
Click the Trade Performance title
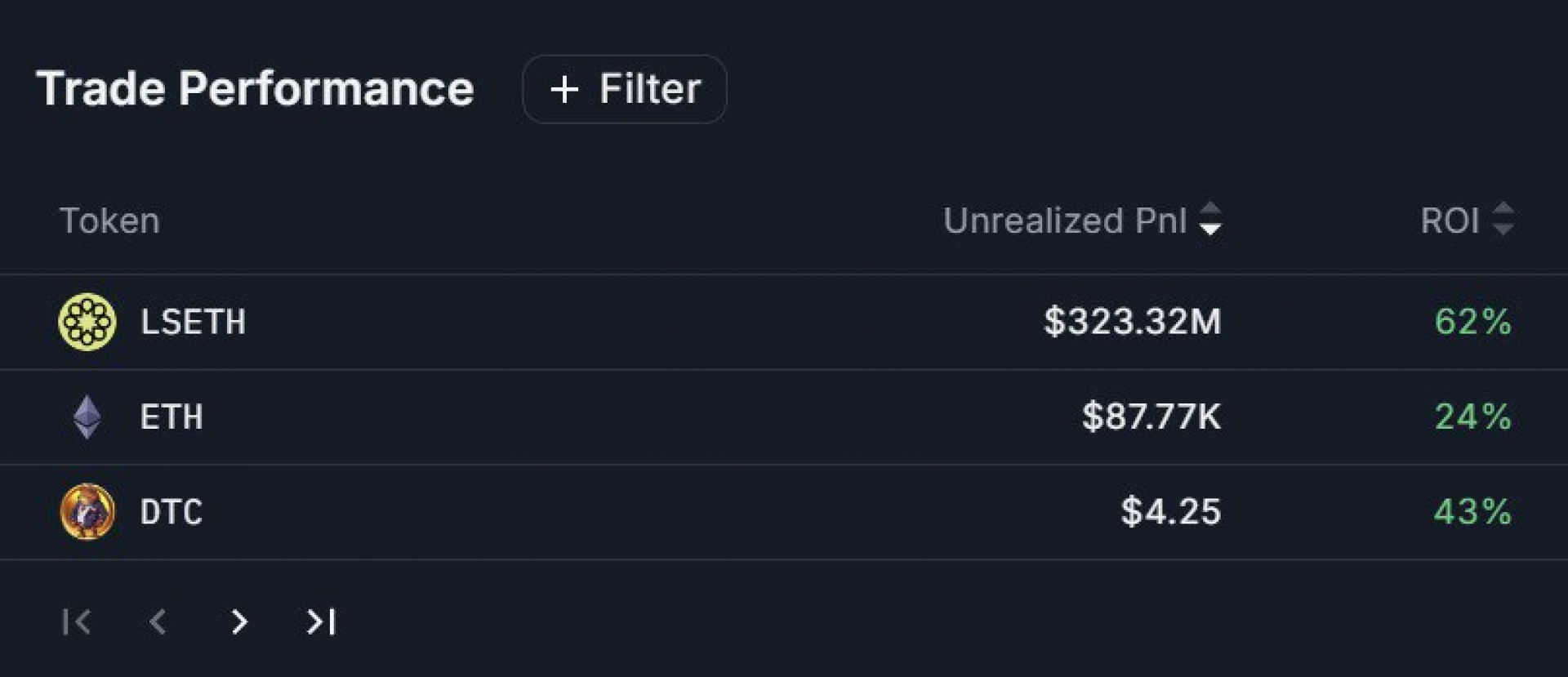255,89
